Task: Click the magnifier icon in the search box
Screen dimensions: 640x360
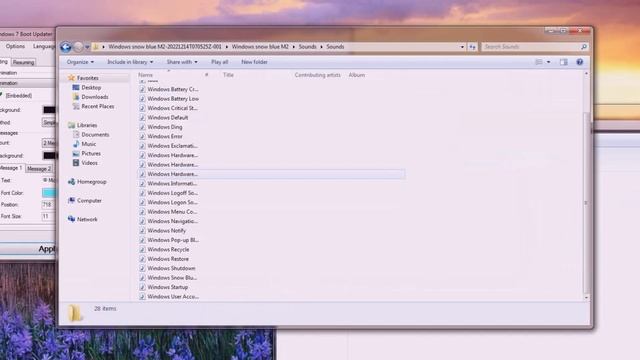Action: click(x=584, y=47)
